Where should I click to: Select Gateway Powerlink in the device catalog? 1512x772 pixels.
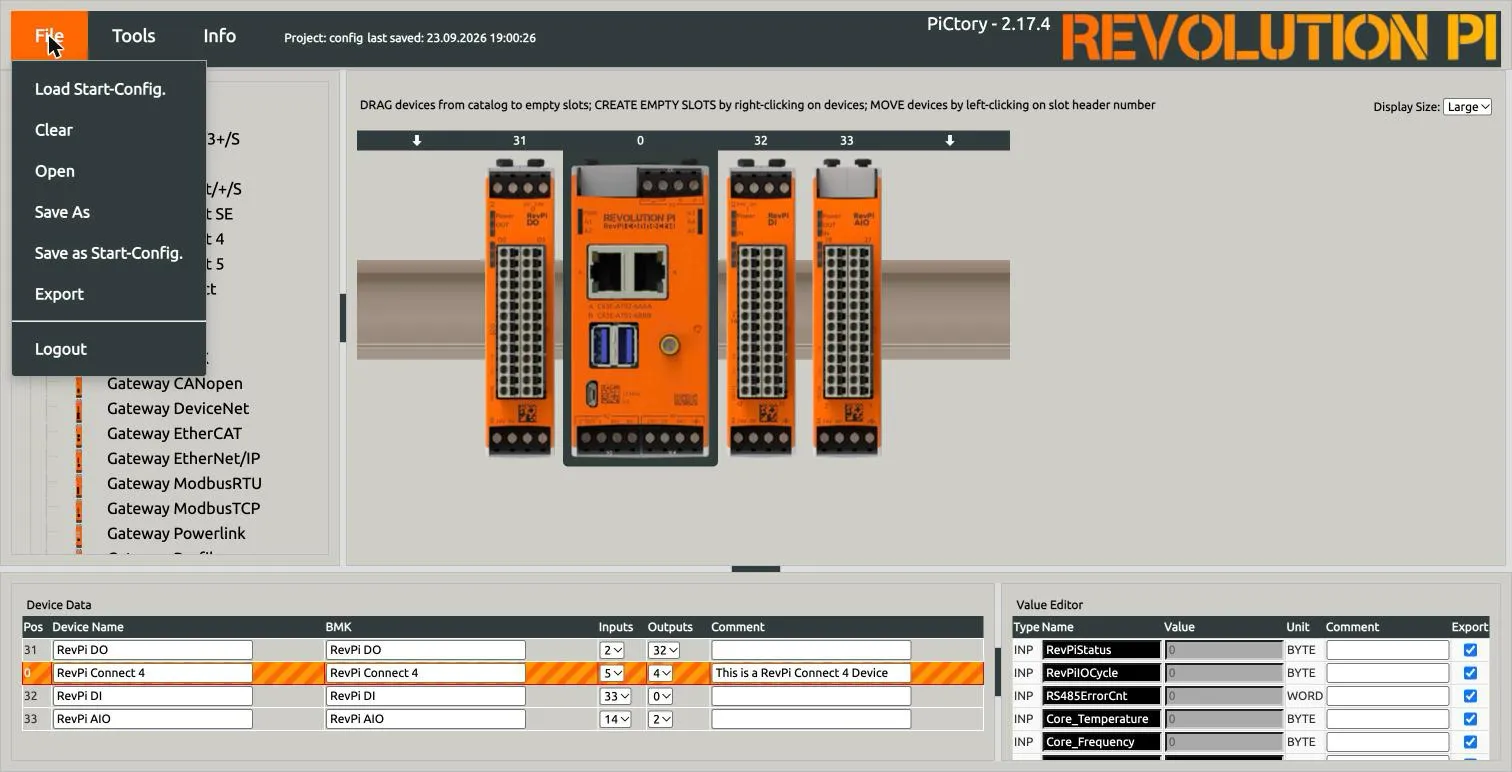(x=176, y=534)
